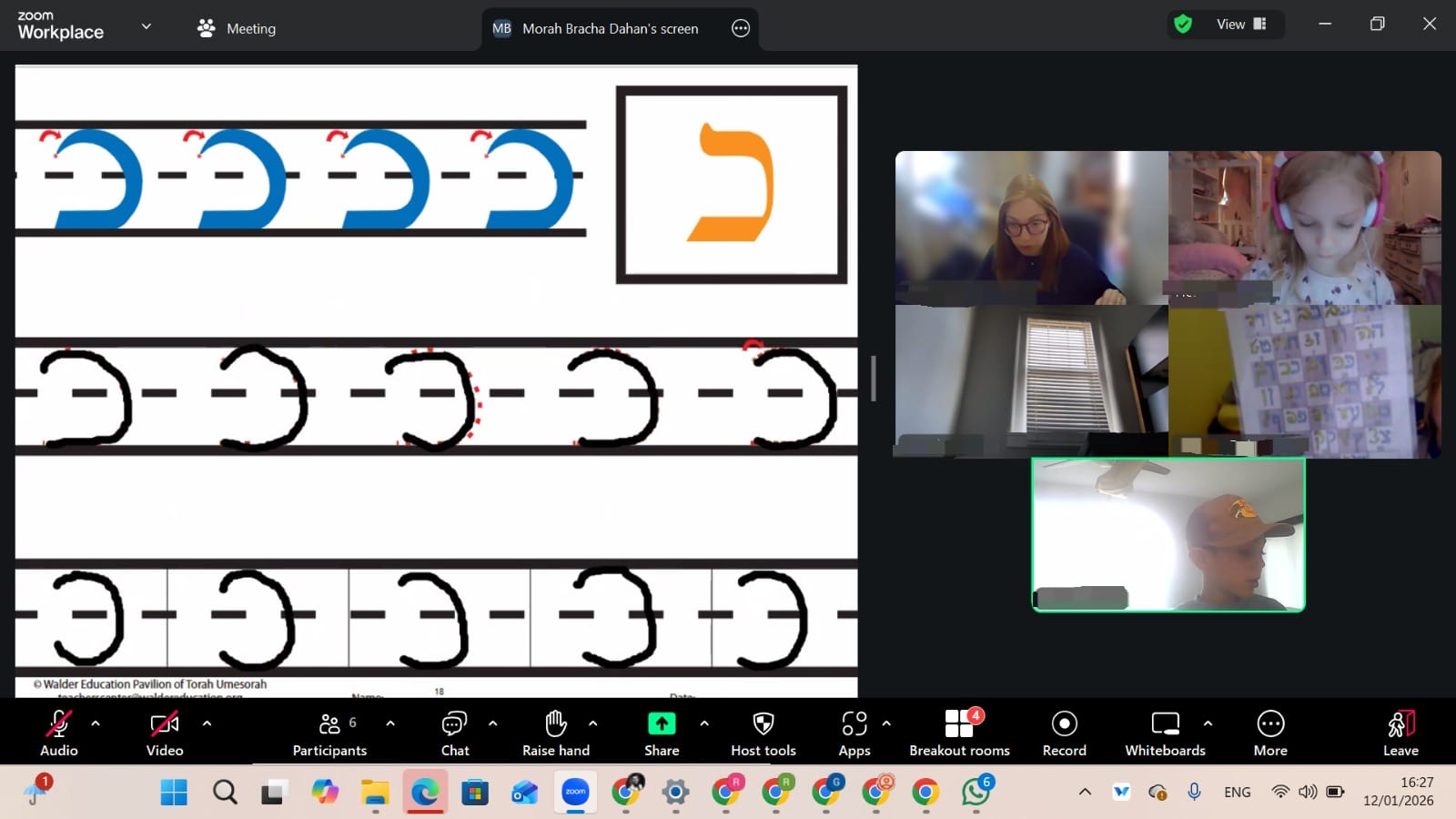Open the View layout menu
1456x819 pixels.
[x=1240, y=25]
